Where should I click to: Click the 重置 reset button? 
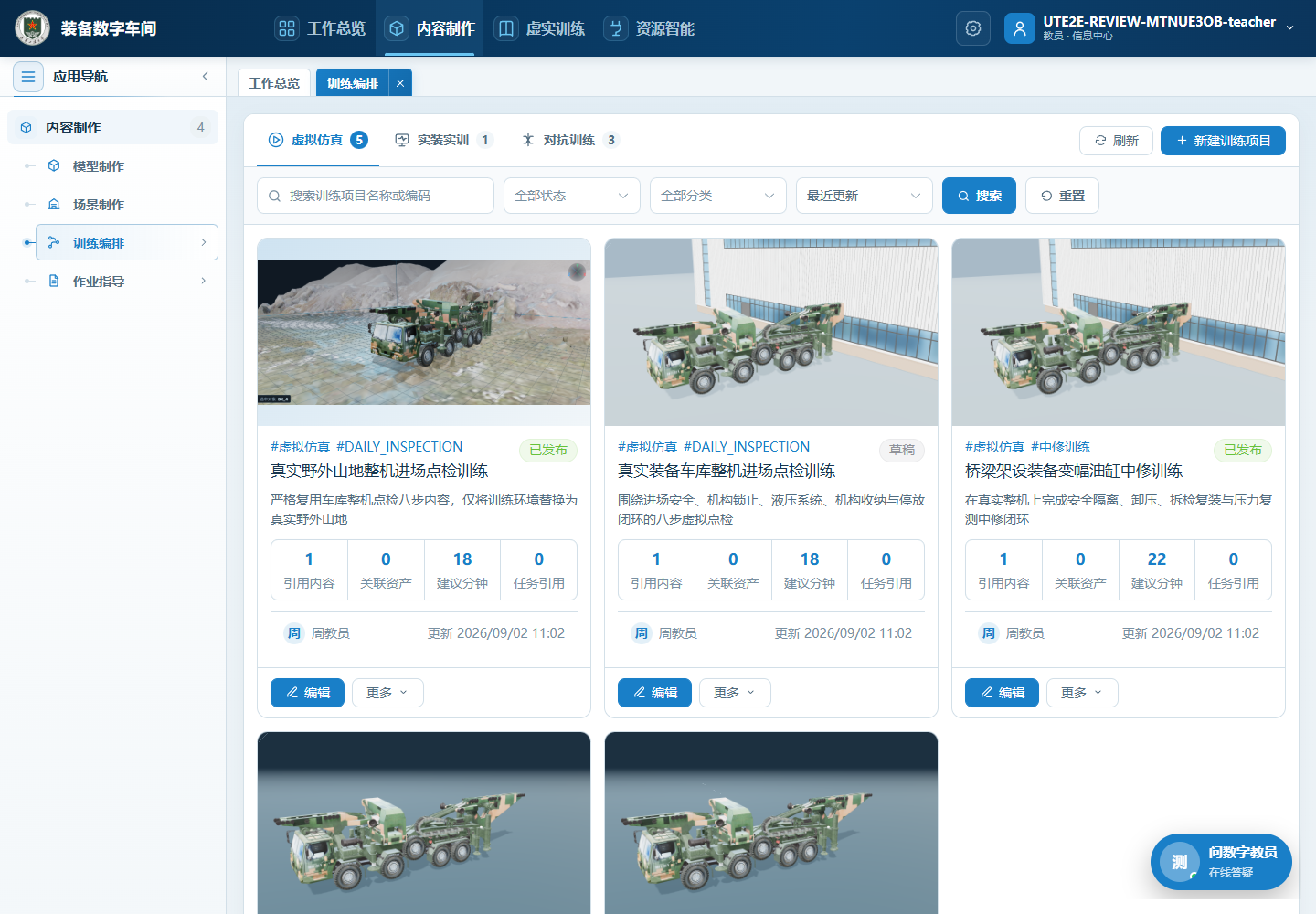click(1062, 196)
